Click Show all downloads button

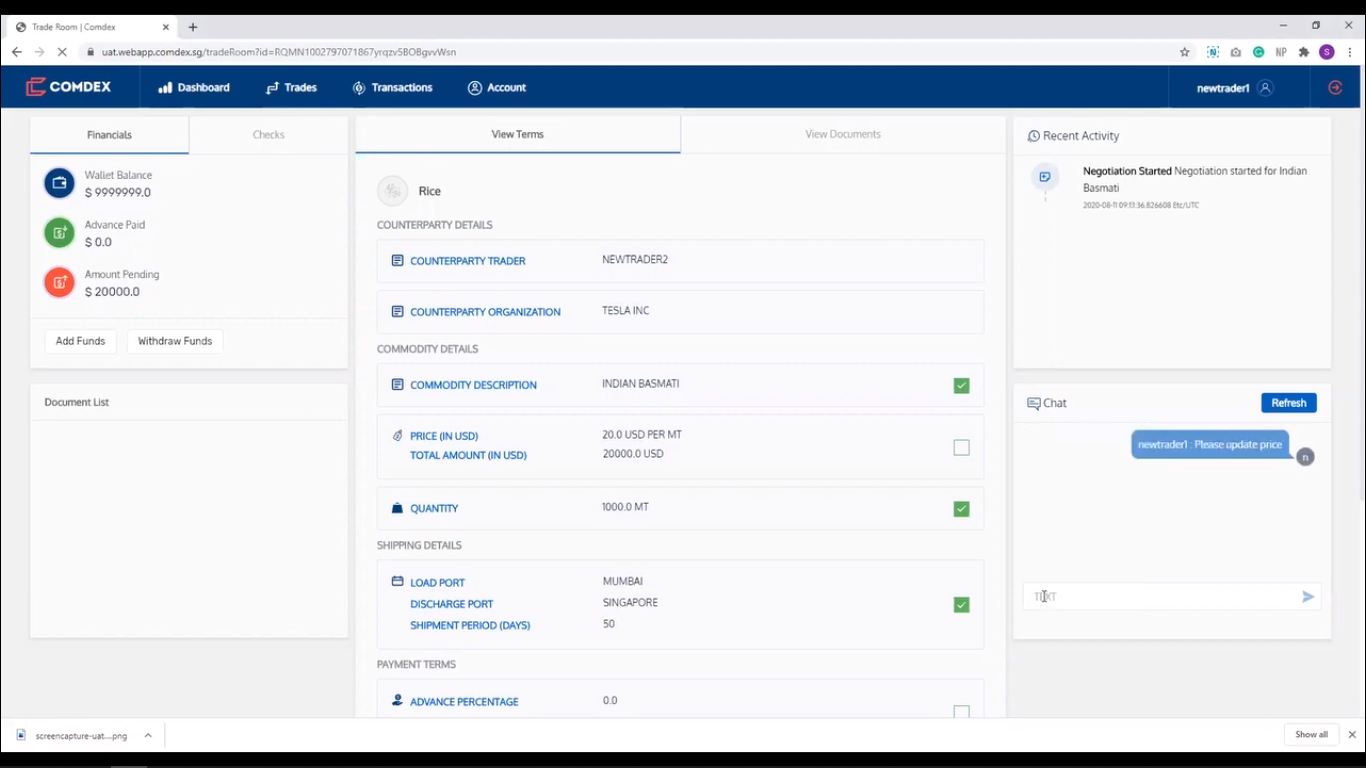pyautogui.click(x=1311, y=735)
